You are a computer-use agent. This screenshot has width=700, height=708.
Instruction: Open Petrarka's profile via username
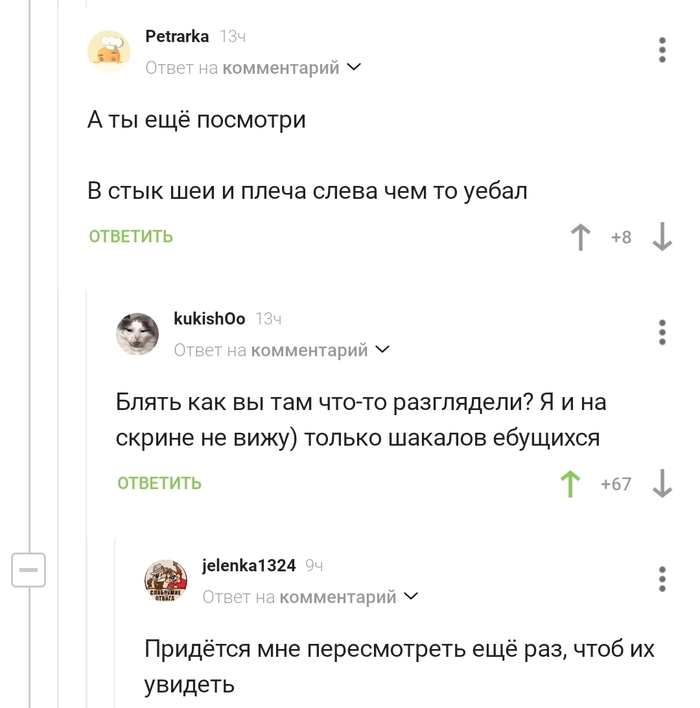(x=177, y=36)
